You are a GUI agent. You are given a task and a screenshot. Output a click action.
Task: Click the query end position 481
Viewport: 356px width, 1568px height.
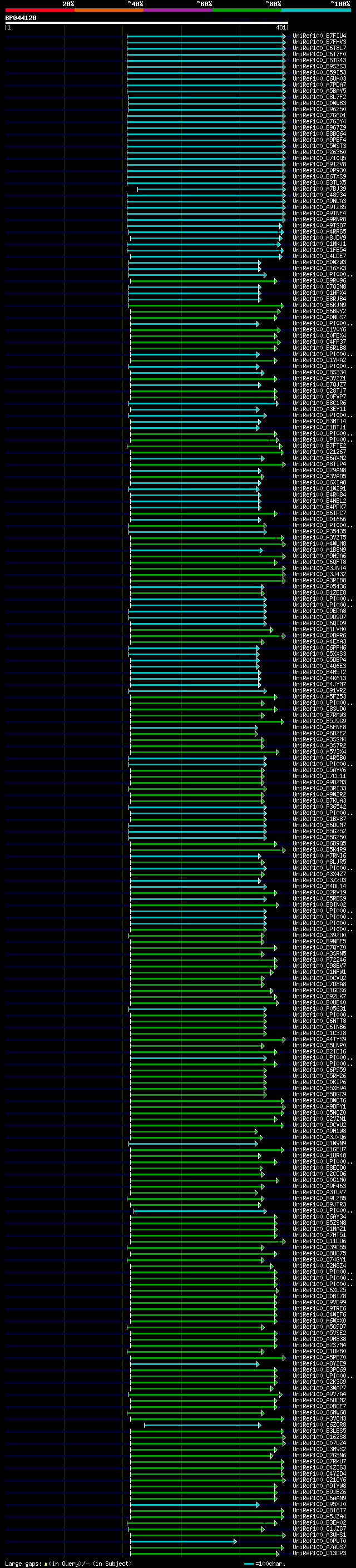point(280,27)
